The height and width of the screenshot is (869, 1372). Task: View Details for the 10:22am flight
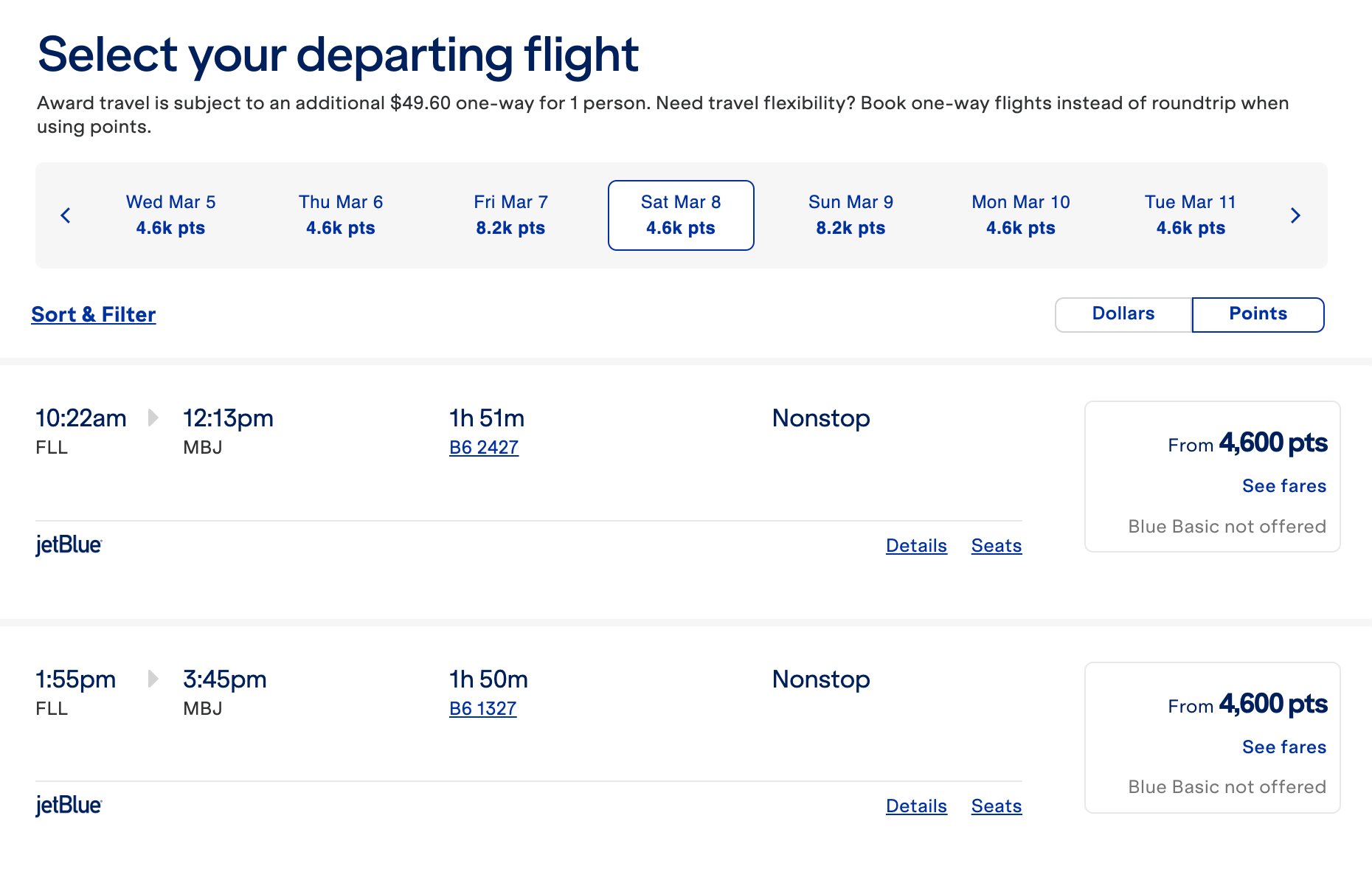[916, 546]
